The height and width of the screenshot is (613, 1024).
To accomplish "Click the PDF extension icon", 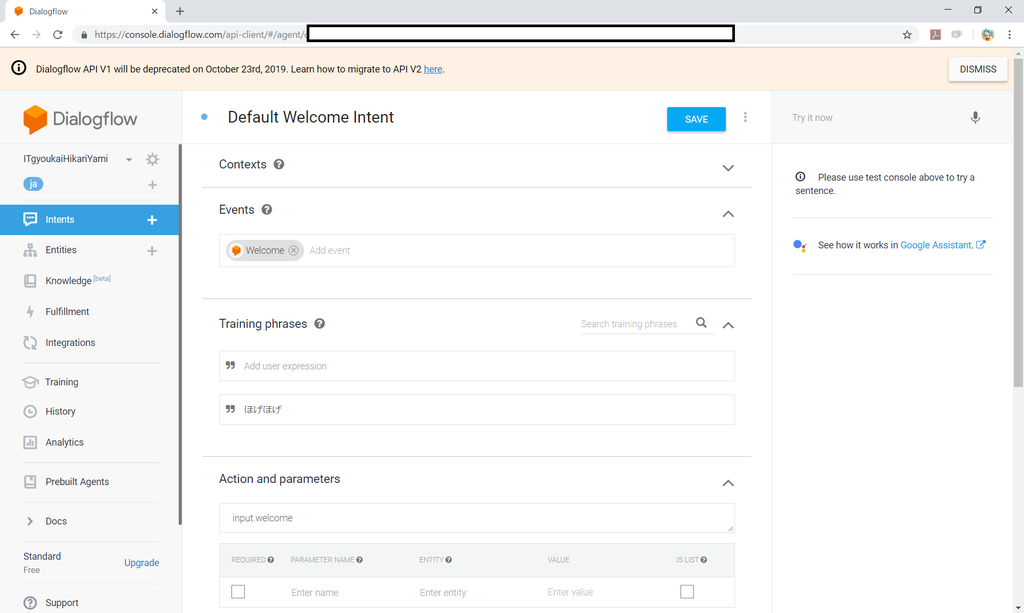I will (x=935, y=35).
